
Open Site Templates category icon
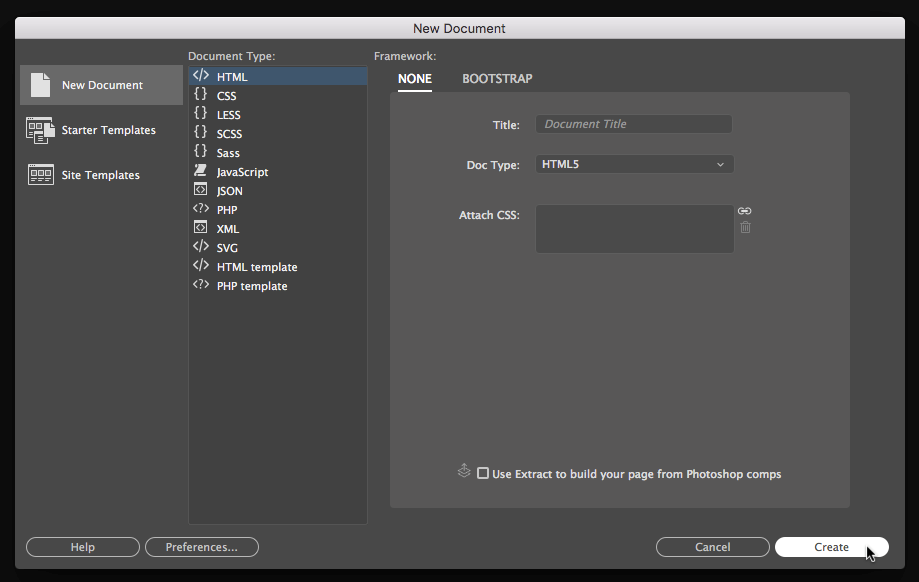(40, 175)
